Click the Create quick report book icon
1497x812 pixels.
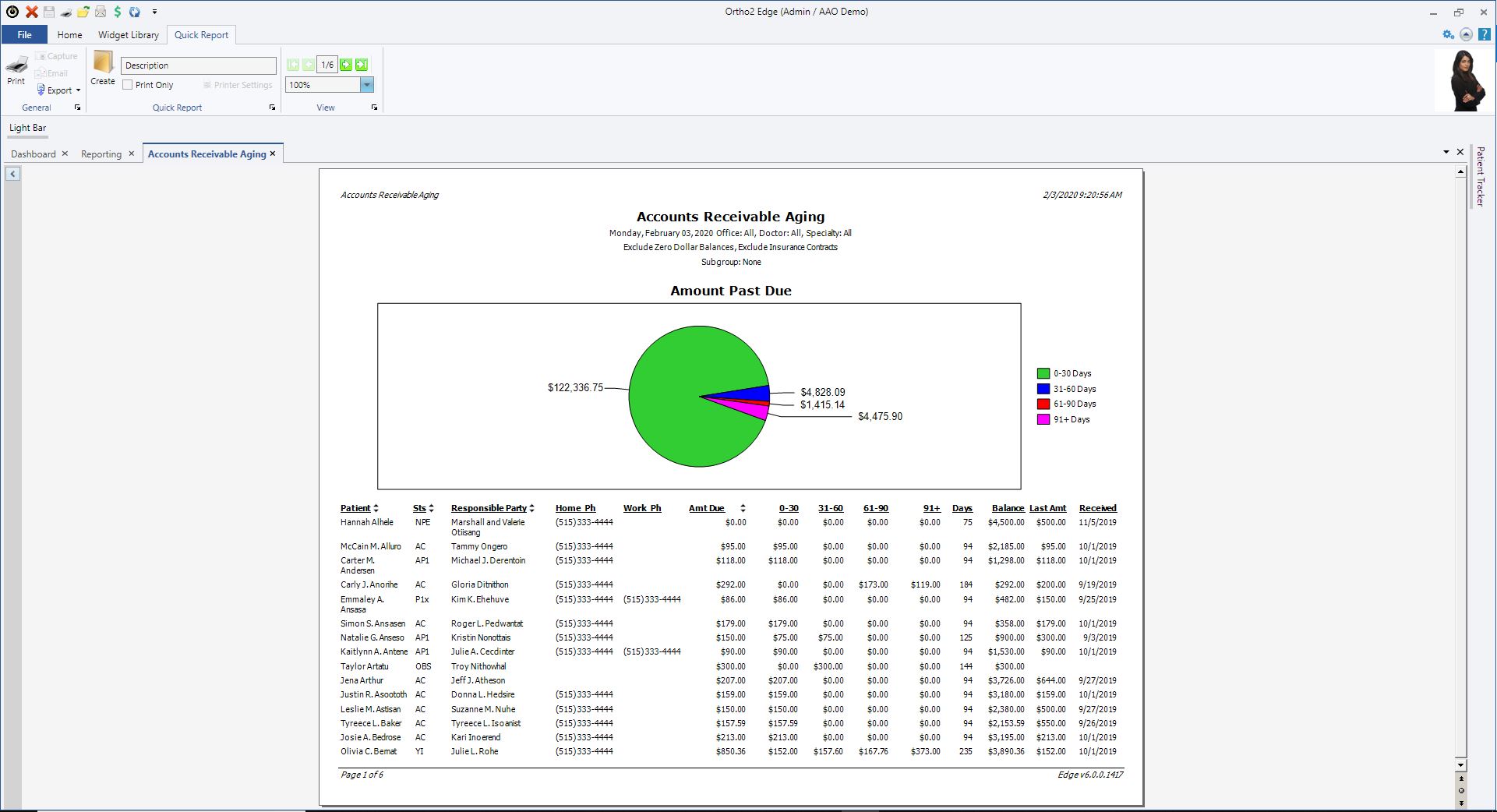(x=103, y=68)
